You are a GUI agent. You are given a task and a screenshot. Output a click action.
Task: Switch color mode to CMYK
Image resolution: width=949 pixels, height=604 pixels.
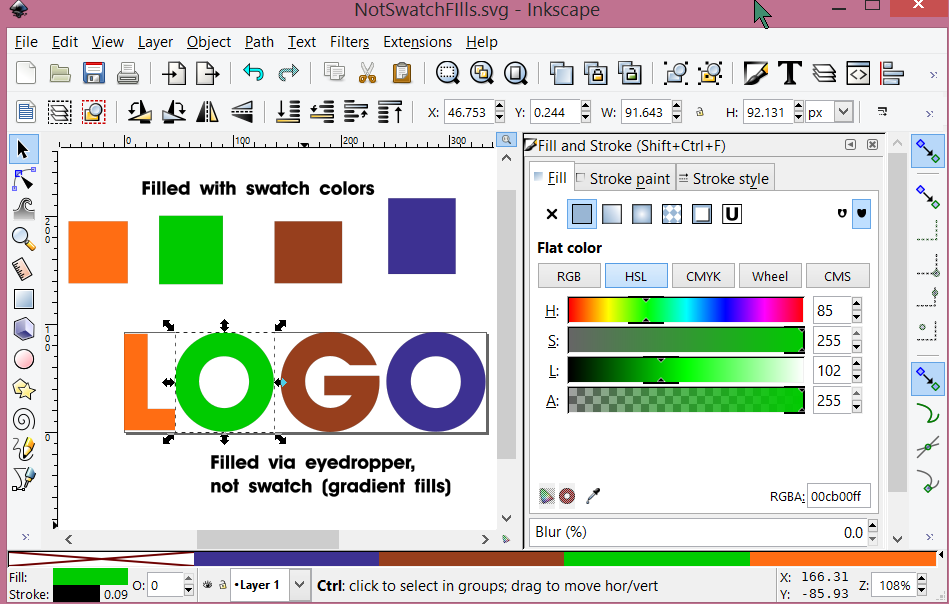pos(703,276)
